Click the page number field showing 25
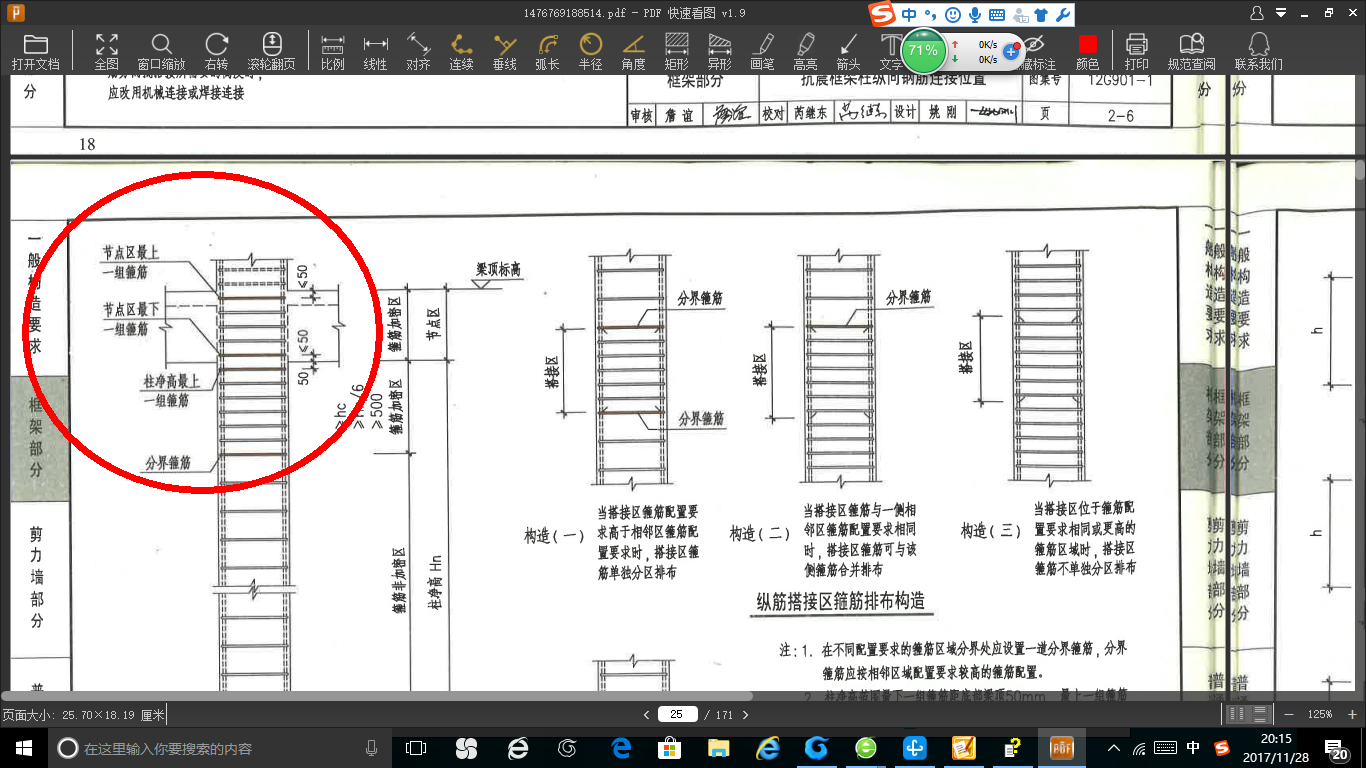1366x768 pixels. click(x=677, y=714)
